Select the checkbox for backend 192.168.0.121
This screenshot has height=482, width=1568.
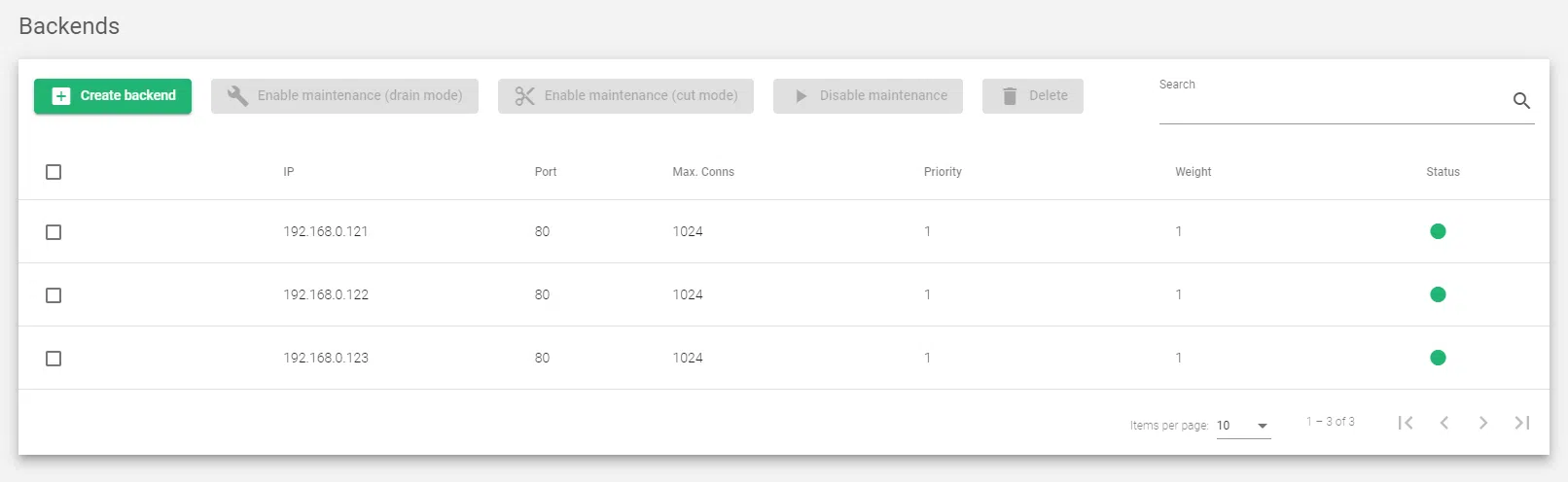point(53,232)
